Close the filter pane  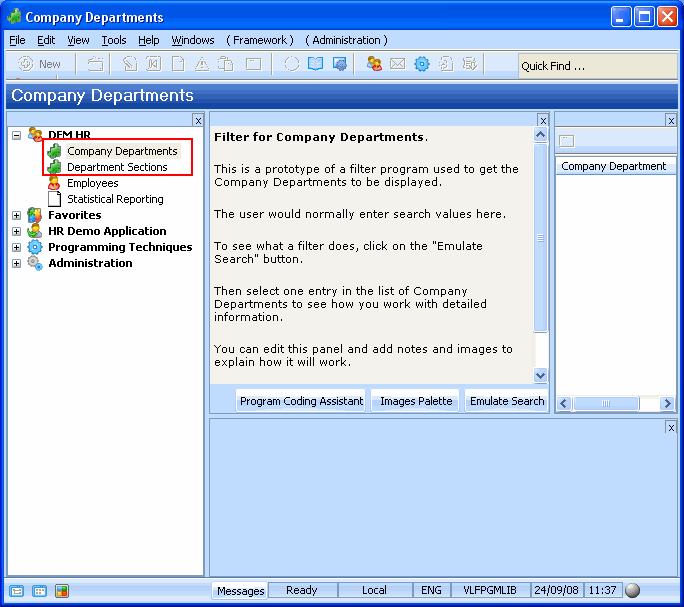click(543, 120)
